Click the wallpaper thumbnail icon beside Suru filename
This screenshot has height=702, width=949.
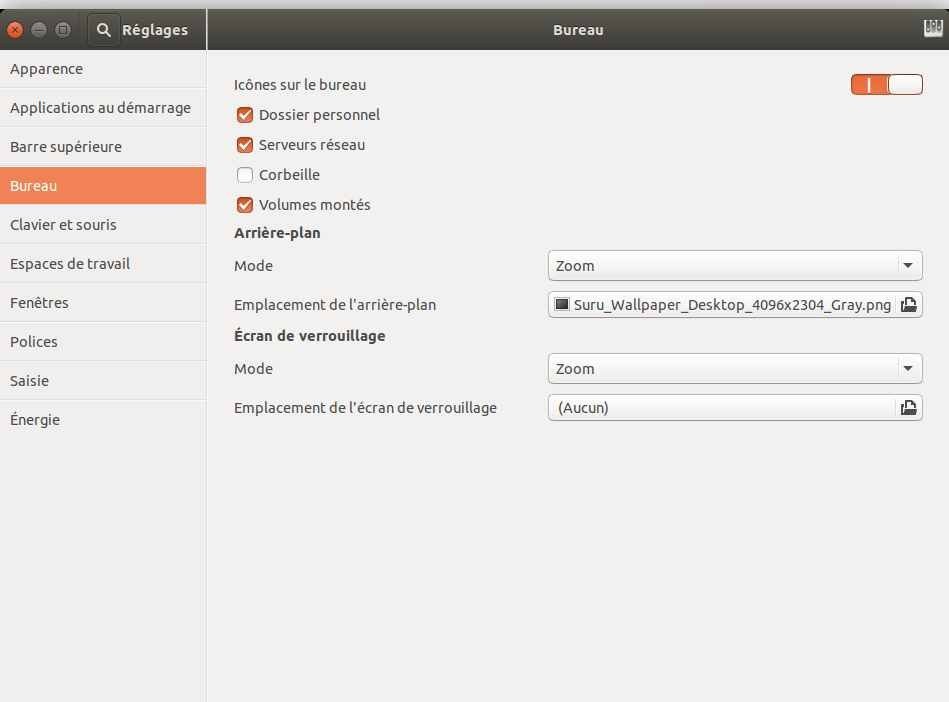tap(562, 305)
